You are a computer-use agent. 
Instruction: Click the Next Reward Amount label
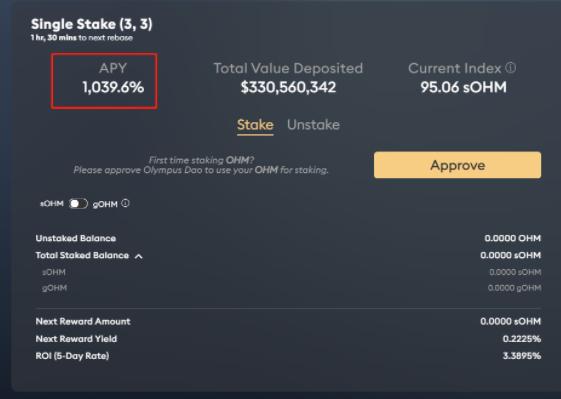tap(83, 321)
